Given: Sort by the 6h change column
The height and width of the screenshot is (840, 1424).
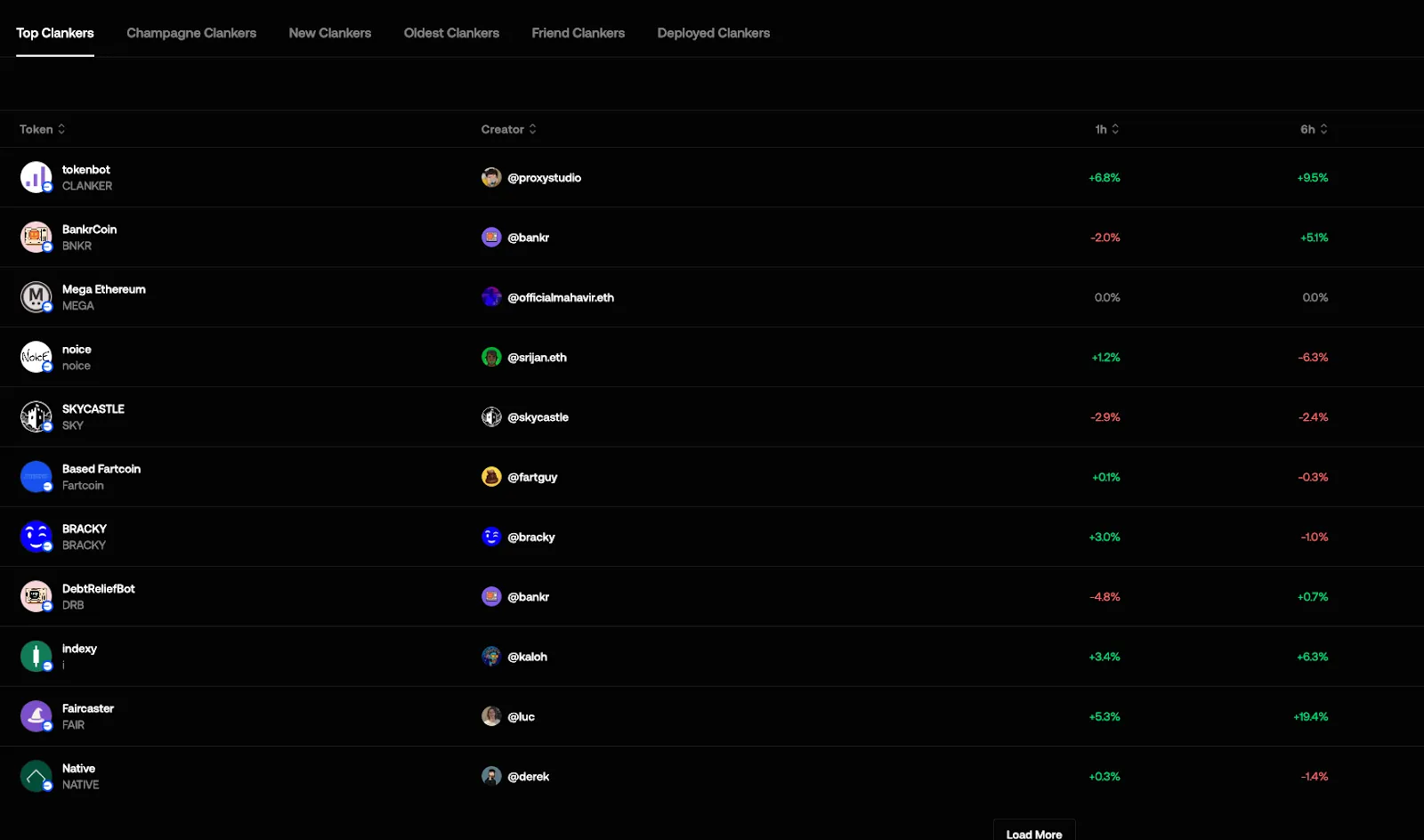Looking at the screenshot, I should click(x=1315, y=129).
